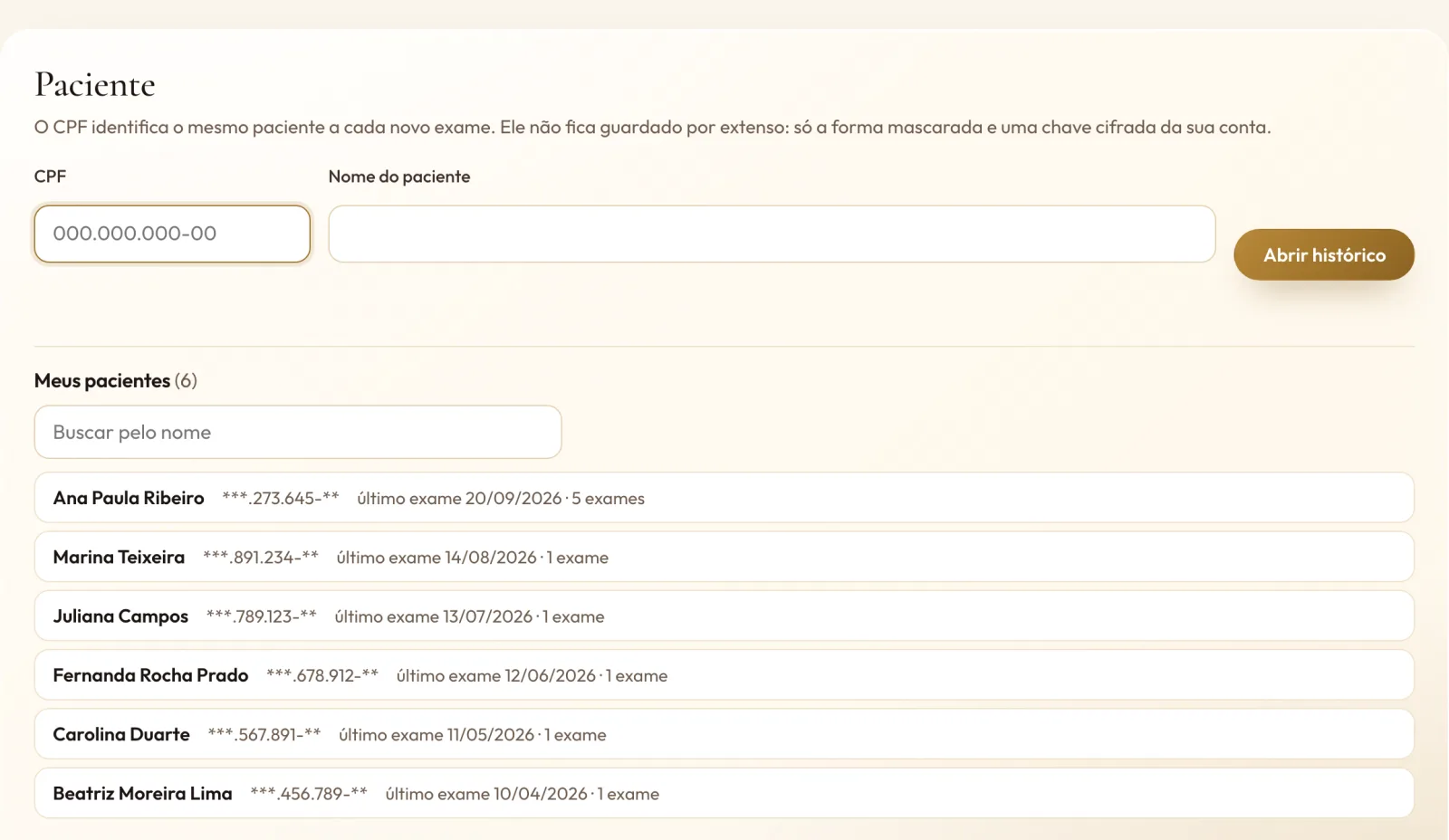Open Beatriz Moreira Lima's history
This screenshot has width=1449, height=840.
[724, 793]
